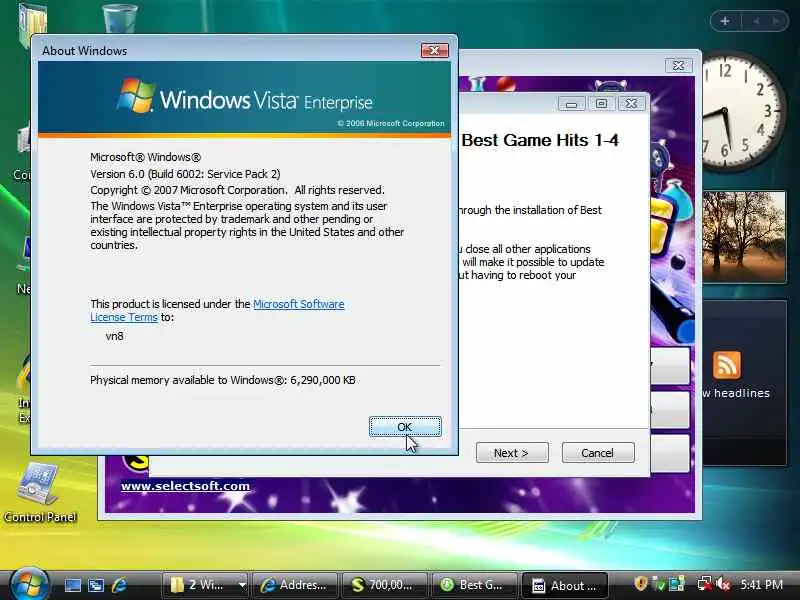
Task: Click Next in the Best Game Hits installer
Action: click(512, 453)
